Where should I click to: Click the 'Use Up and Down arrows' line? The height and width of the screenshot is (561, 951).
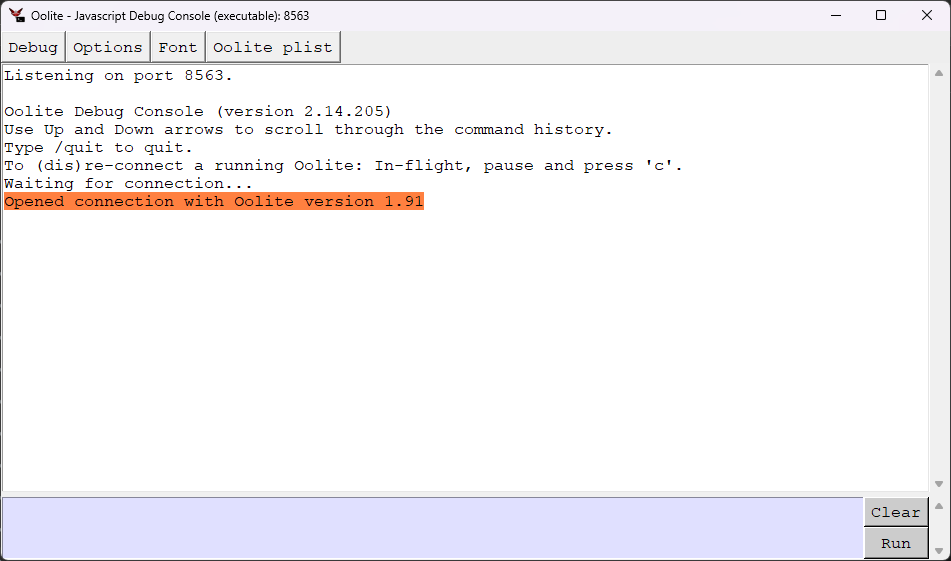point(308,130)
